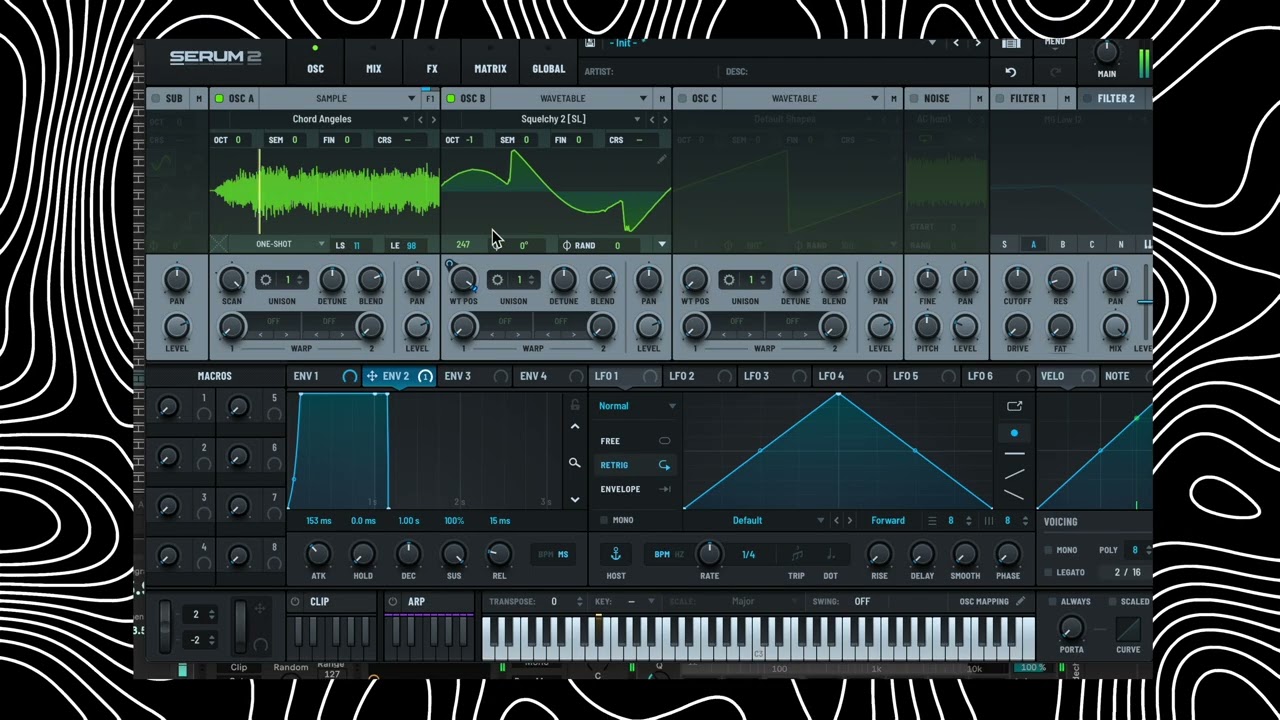This screenshot has width=1280, height=720.
Task: Enable the OSC C power toggle
Action: pos(682,98)
